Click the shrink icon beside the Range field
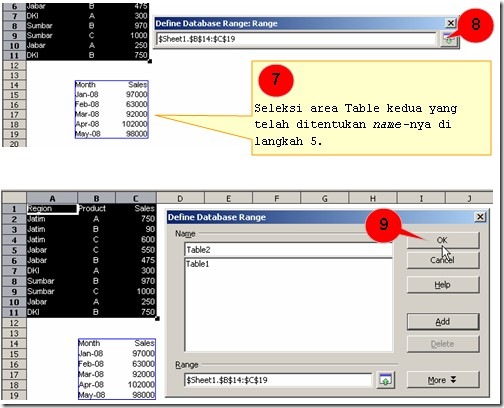This screenshot has width=504, height=408. click(x=385, y=380)
